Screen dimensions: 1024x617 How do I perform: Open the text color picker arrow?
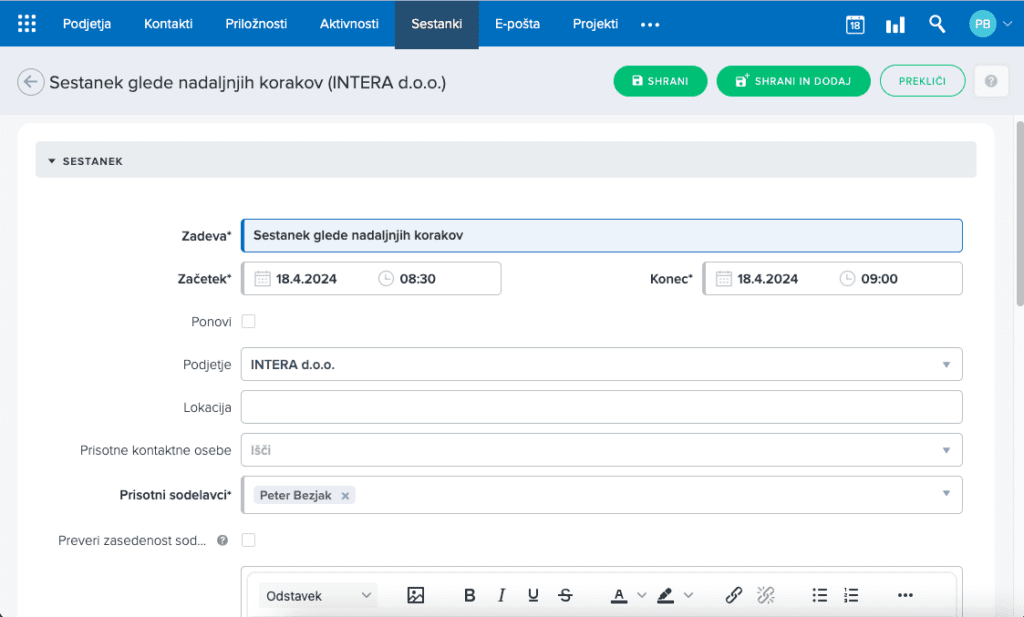pyautogui.click(x=642, y=595)
